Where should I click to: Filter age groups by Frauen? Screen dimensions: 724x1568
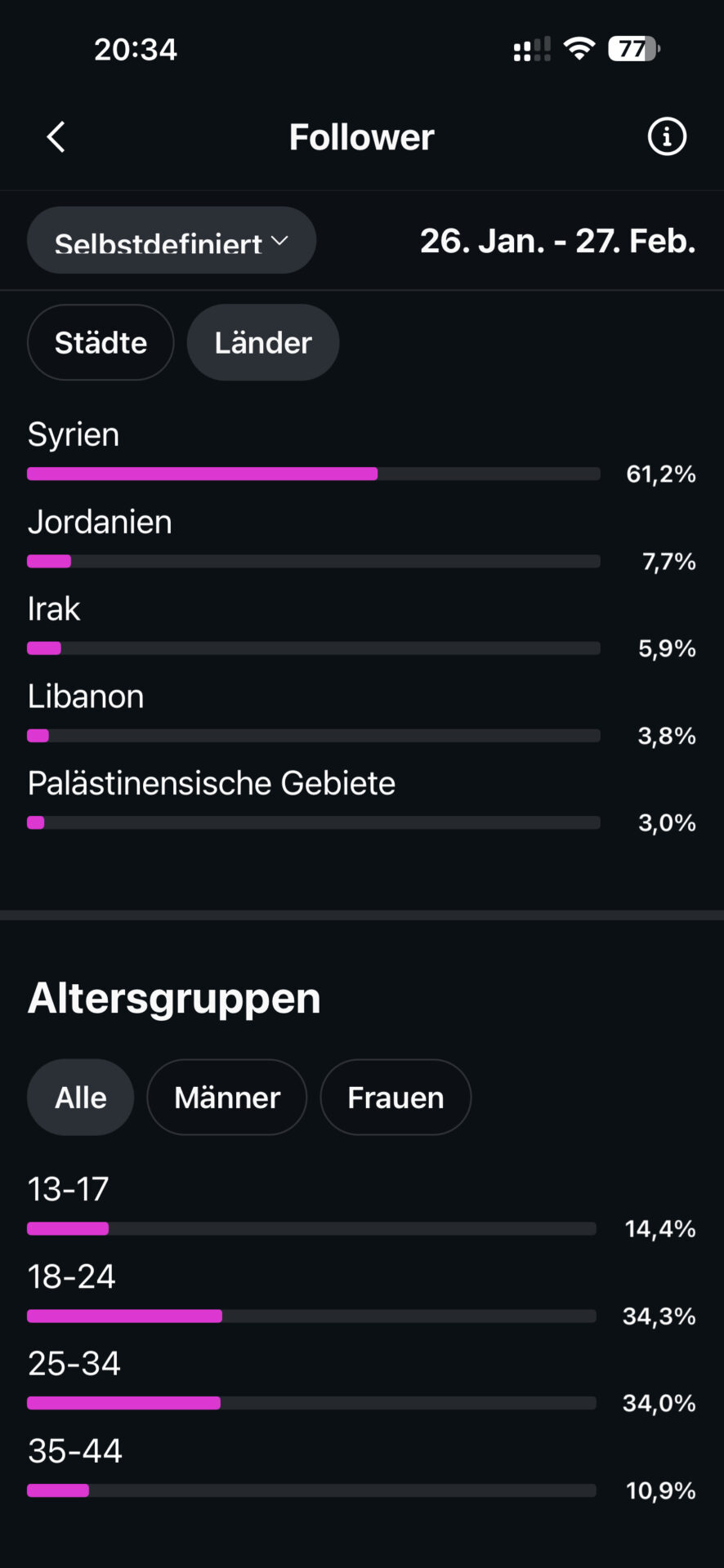396,1098
